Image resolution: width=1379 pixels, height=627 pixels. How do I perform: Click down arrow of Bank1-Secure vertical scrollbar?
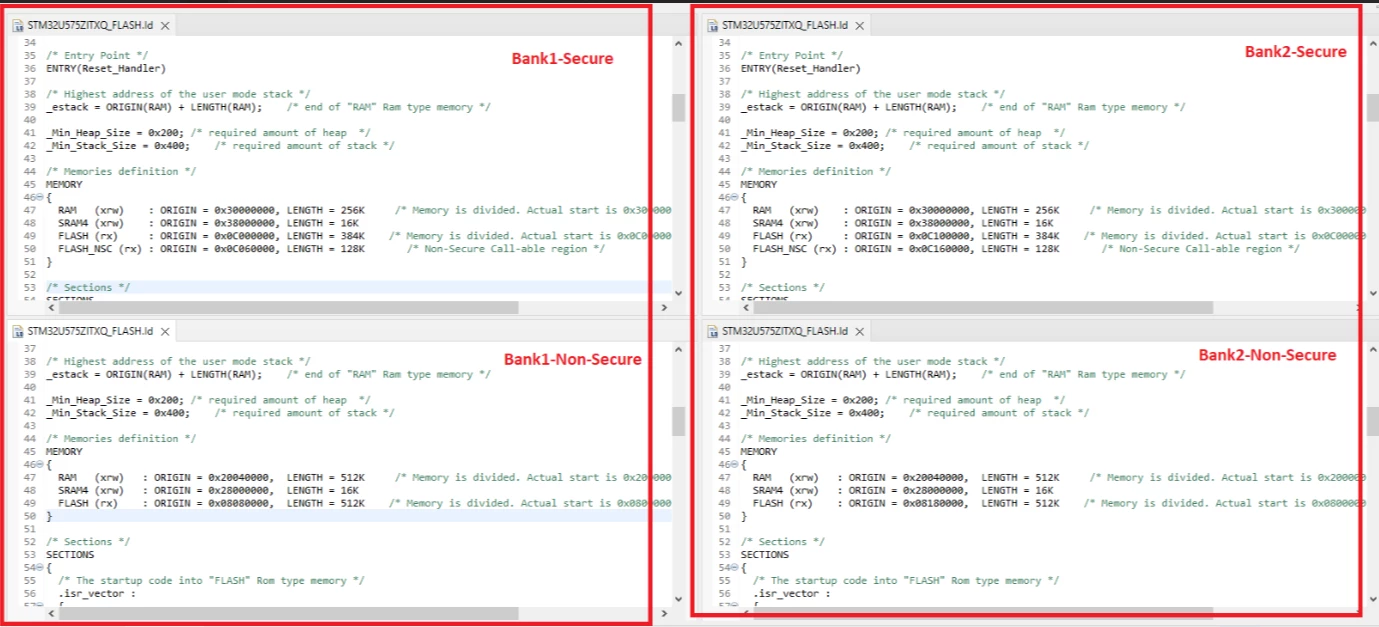(x=678, y=293)
